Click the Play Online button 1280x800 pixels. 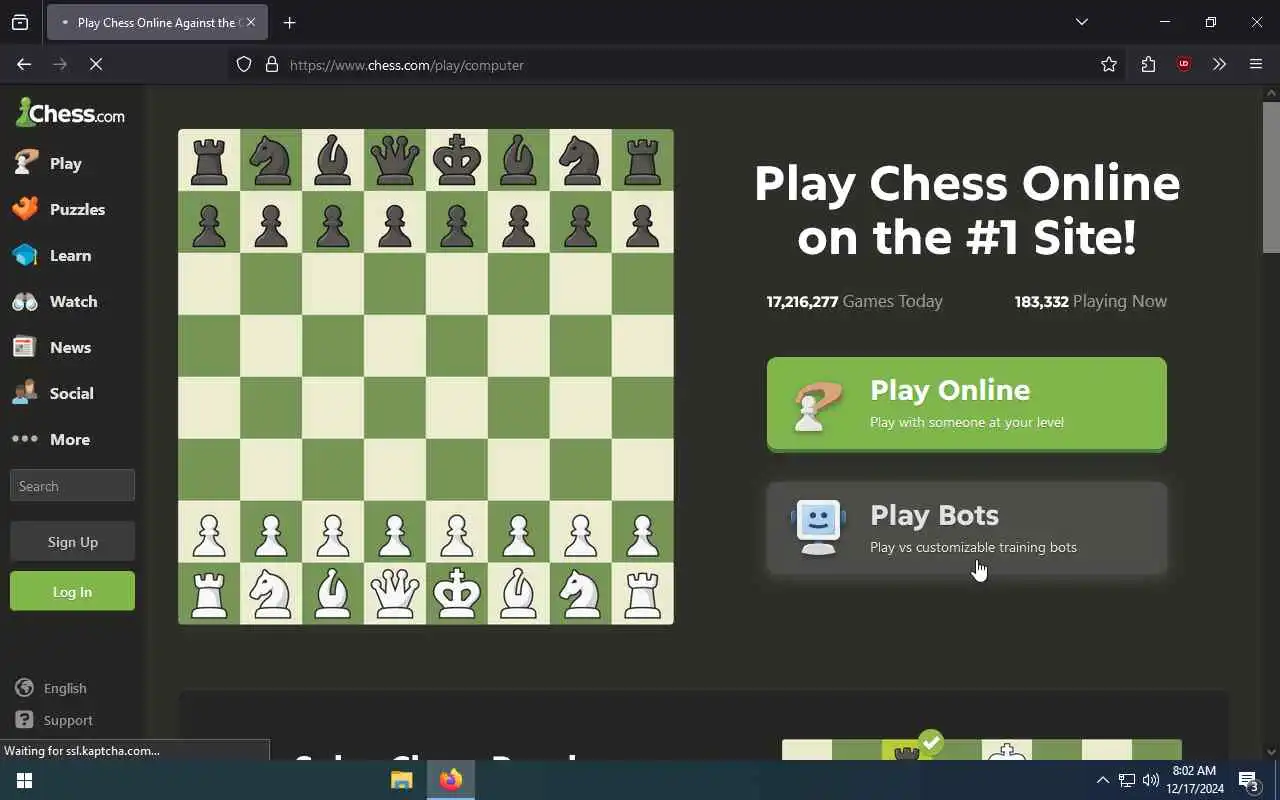(x=966, y=404)
